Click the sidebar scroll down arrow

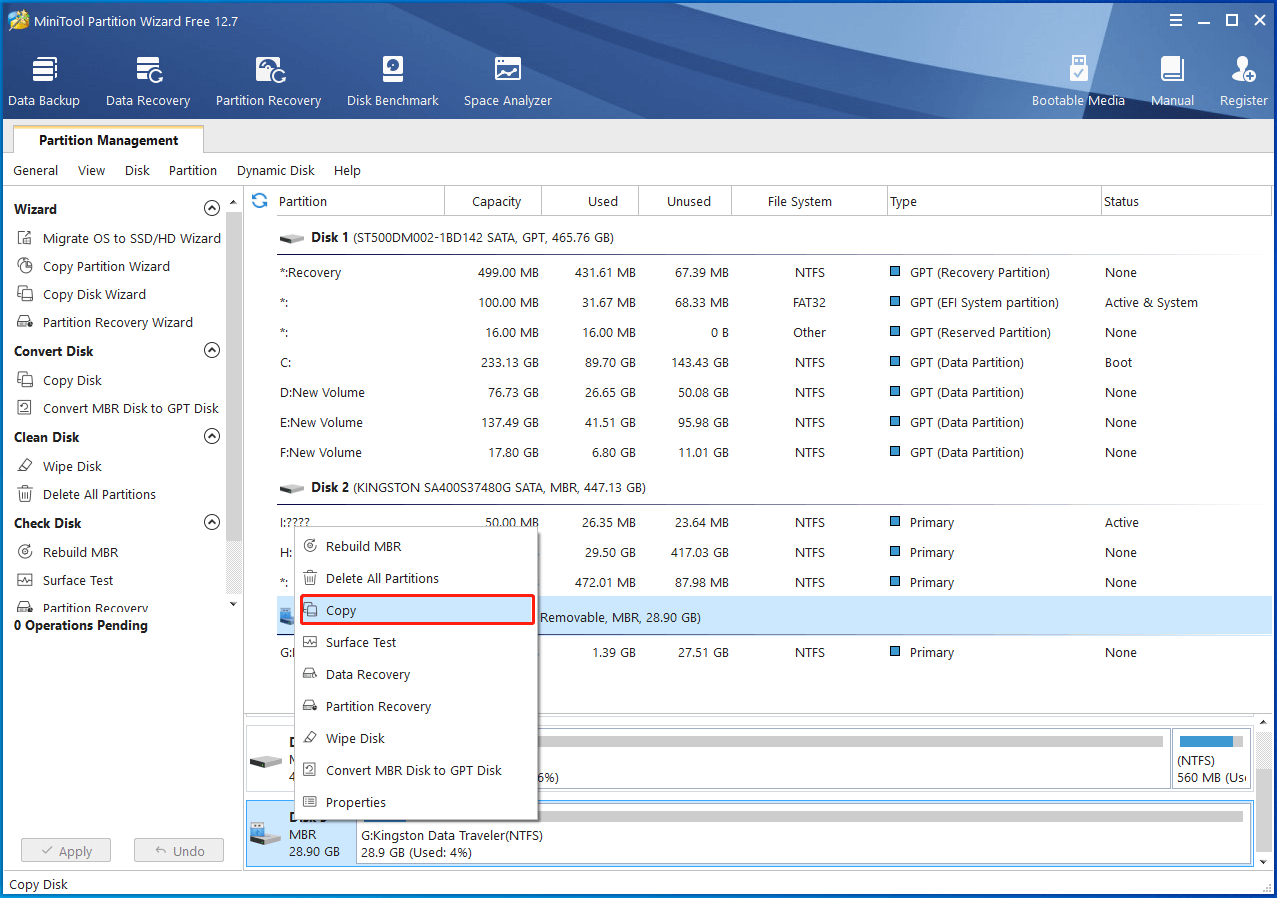coord(233,604)
